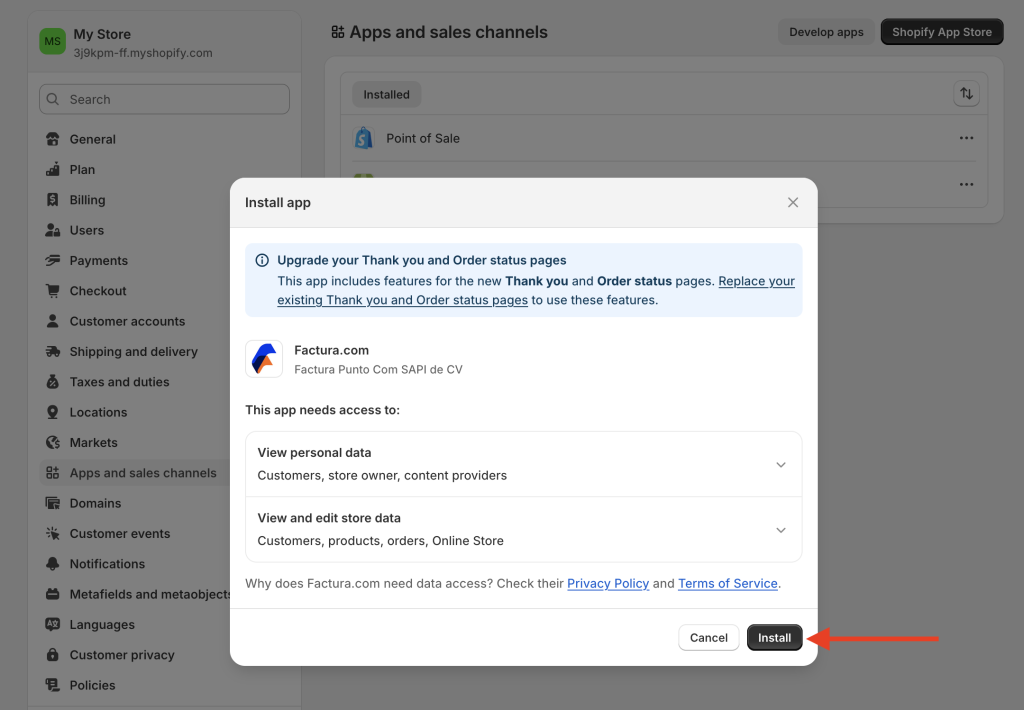Select the Installed tab
The height and width of the screenshot is (710, 1024).
tap(387, 95)
